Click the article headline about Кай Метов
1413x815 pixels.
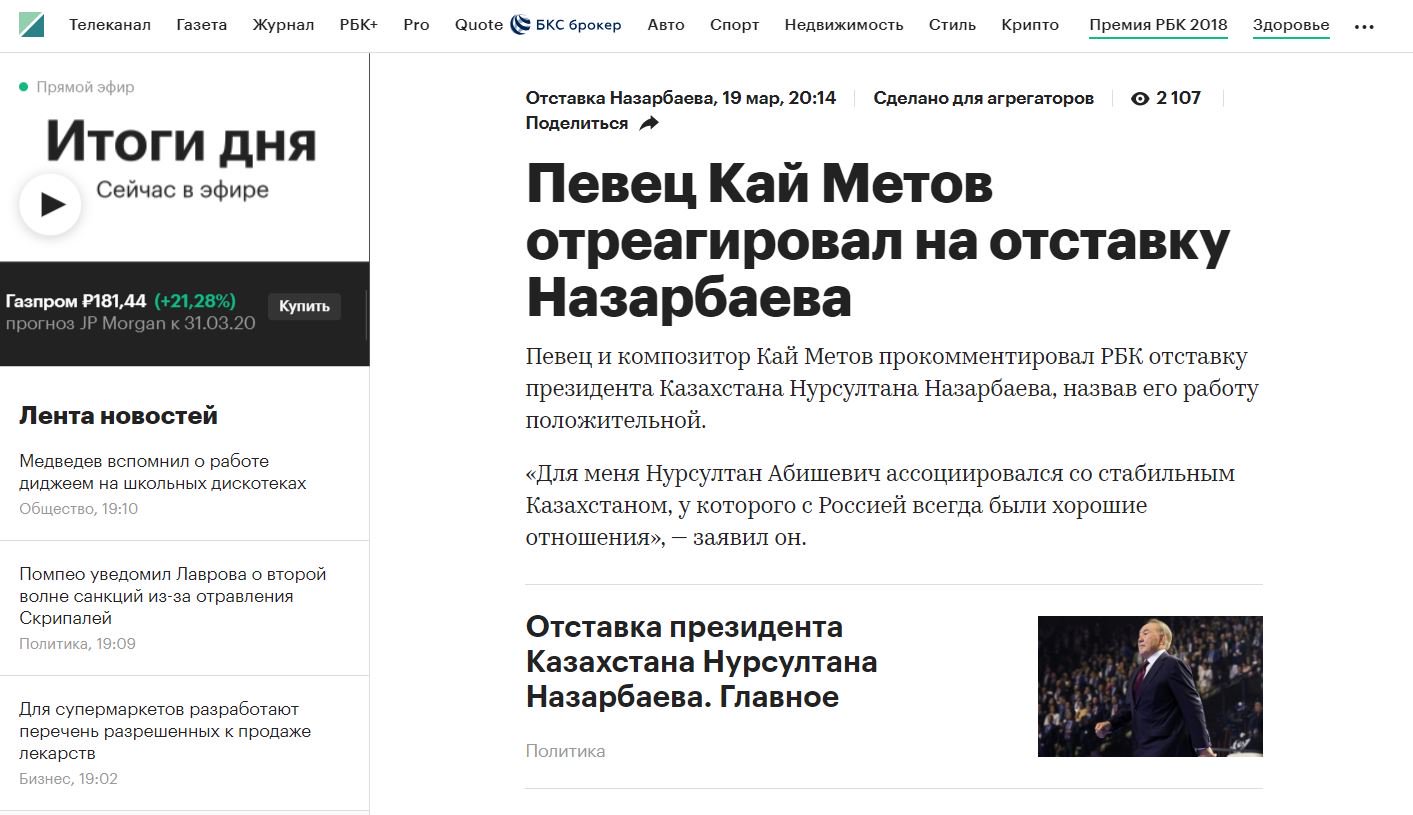(x=878, y=240)
